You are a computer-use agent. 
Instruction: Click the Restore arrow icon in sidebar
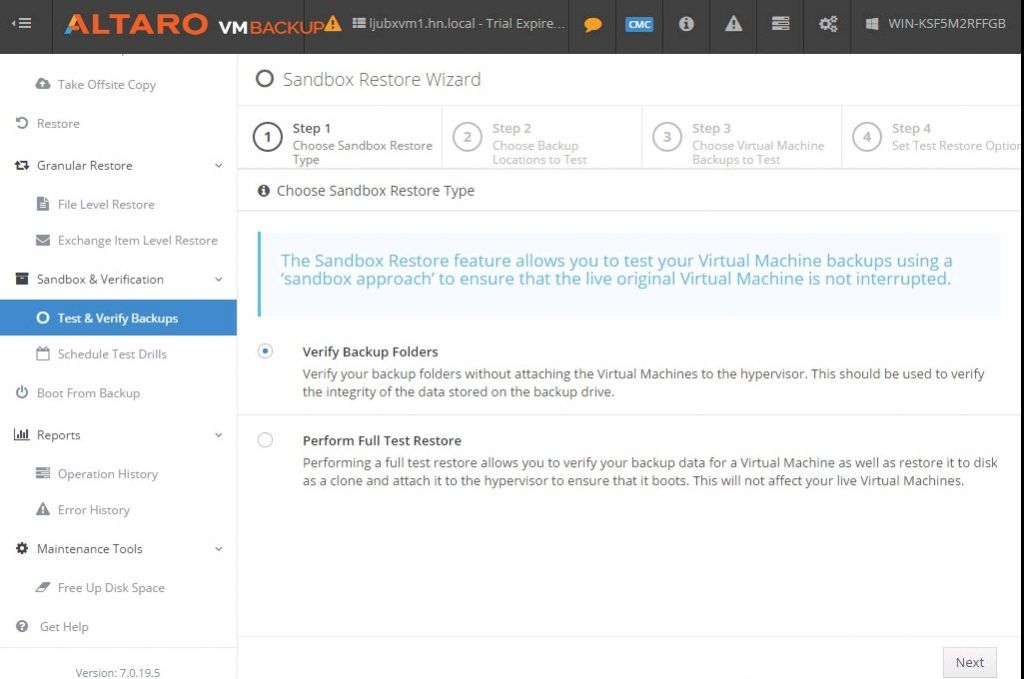(22, 123)
